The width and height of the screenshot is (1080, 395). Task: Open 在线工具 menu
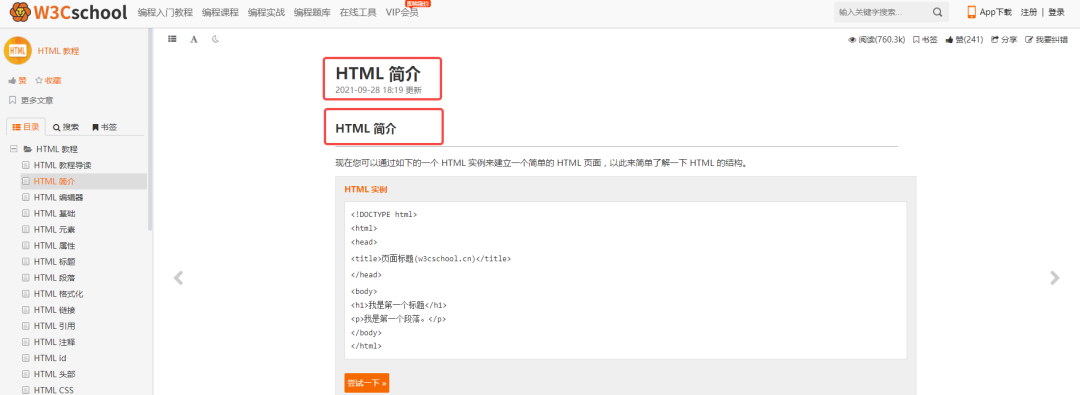point(358,12)
